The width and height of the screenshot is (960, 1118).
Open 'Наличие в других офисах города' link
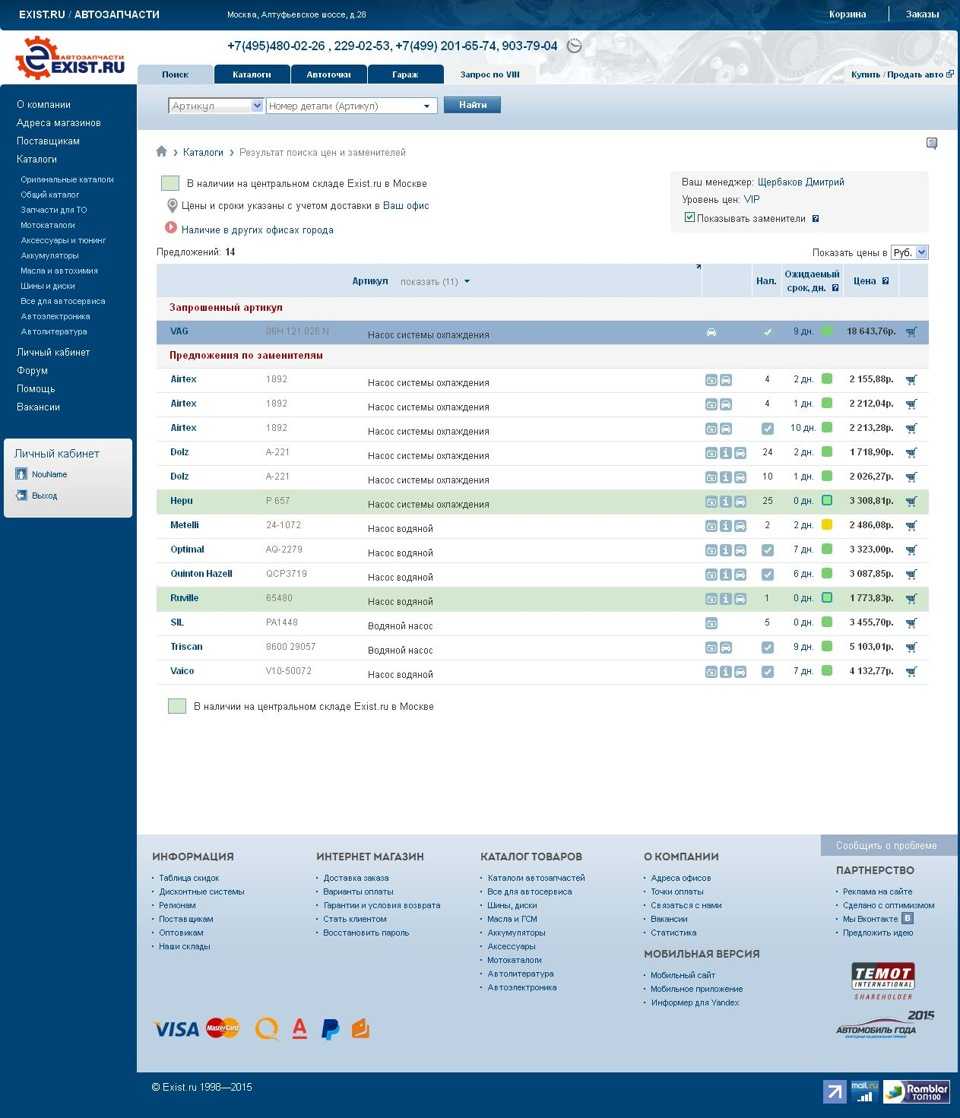(257, 230)
